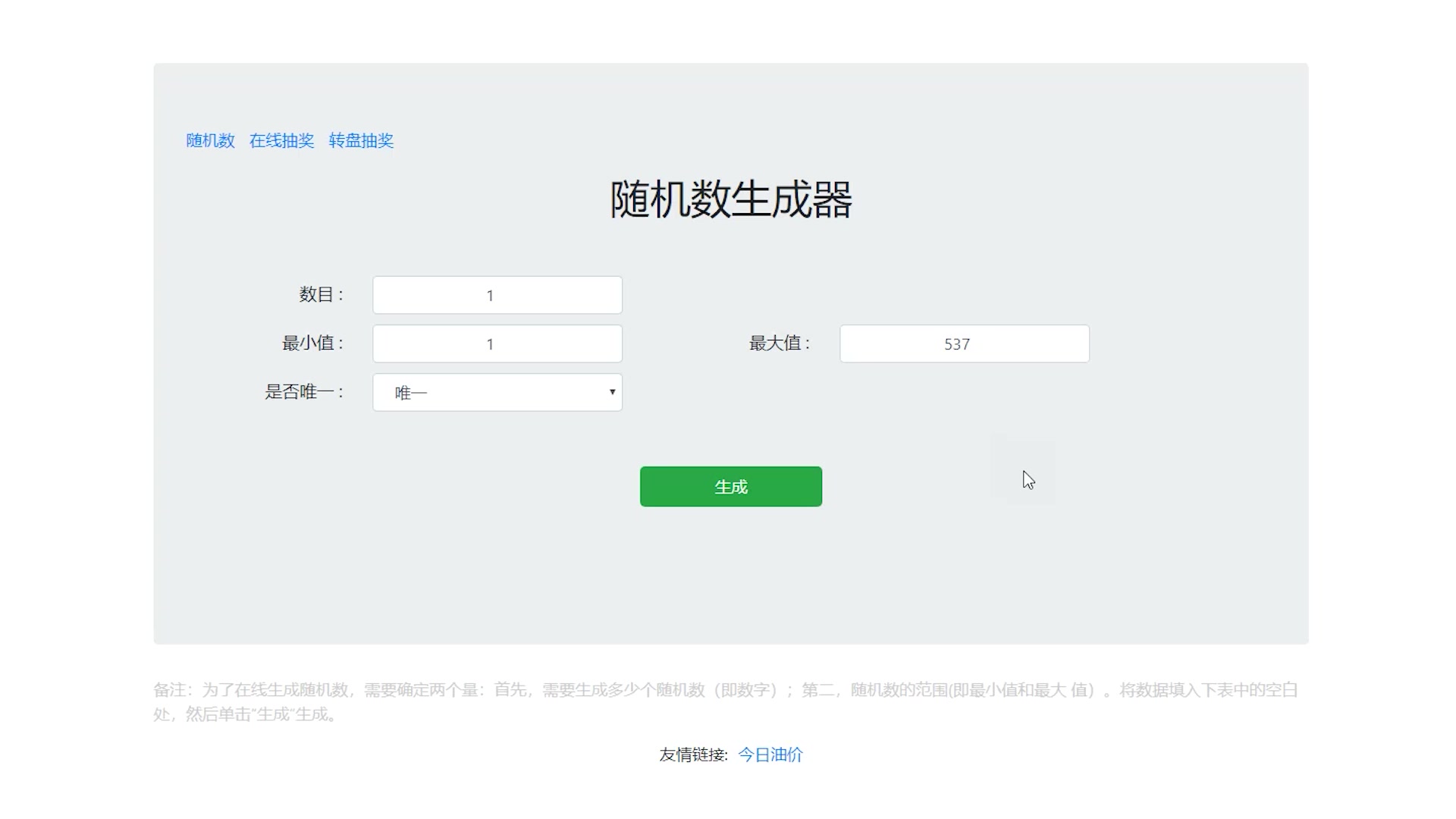Focus the 数目 input field

pos(497,295)
